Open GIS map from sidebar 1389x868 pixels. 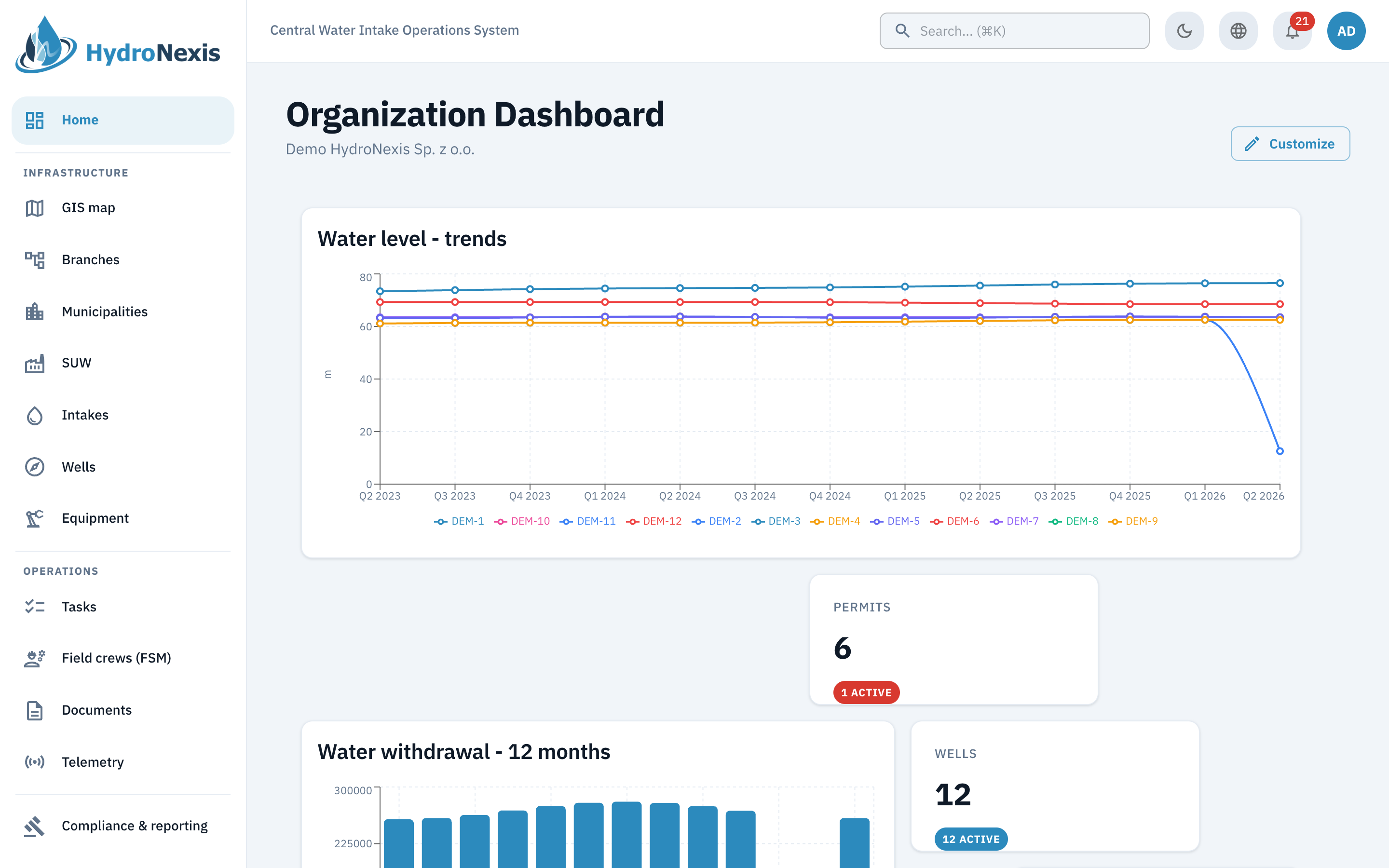coord(123,208)
